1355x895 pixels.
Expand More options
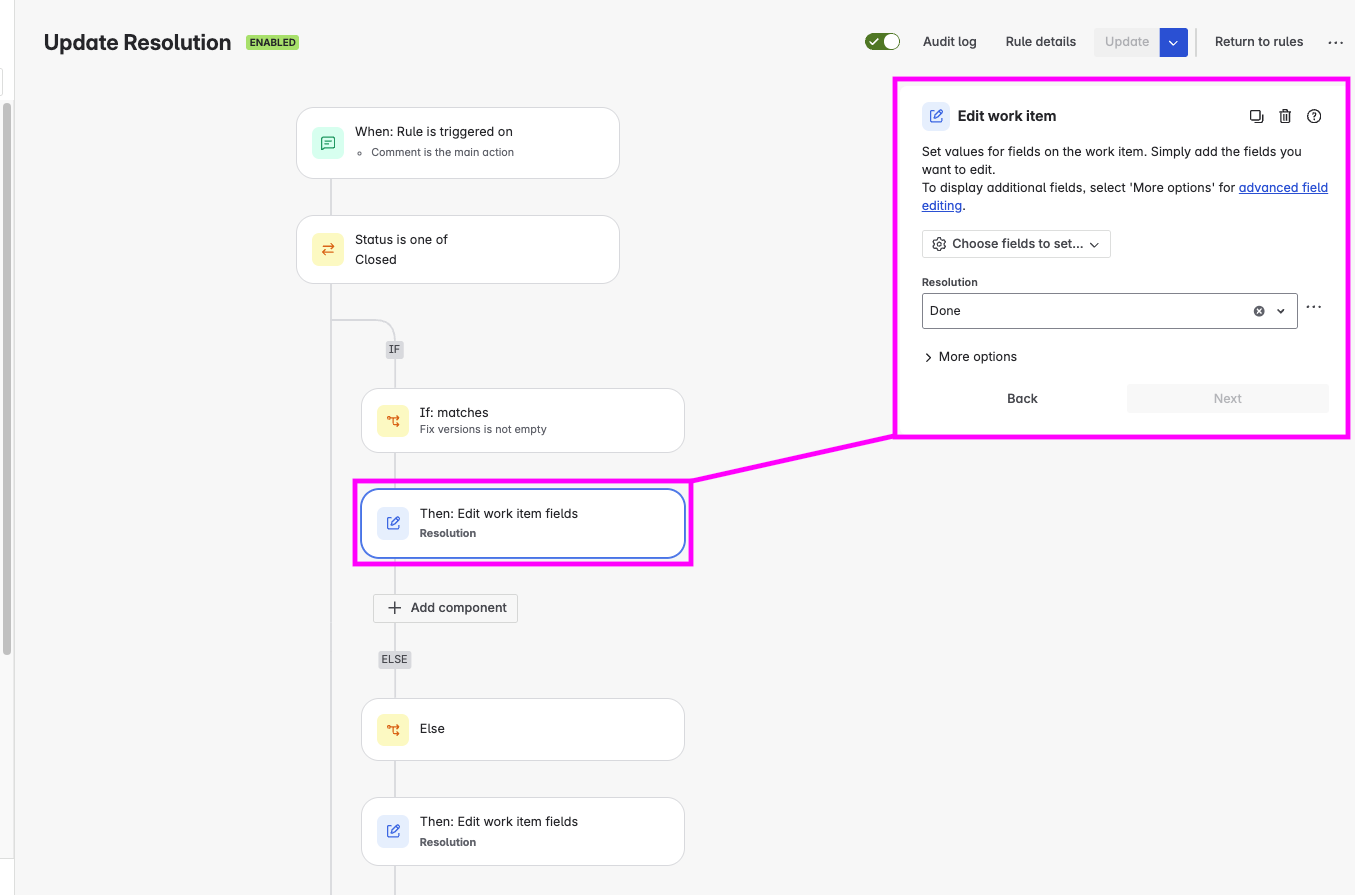970,357
